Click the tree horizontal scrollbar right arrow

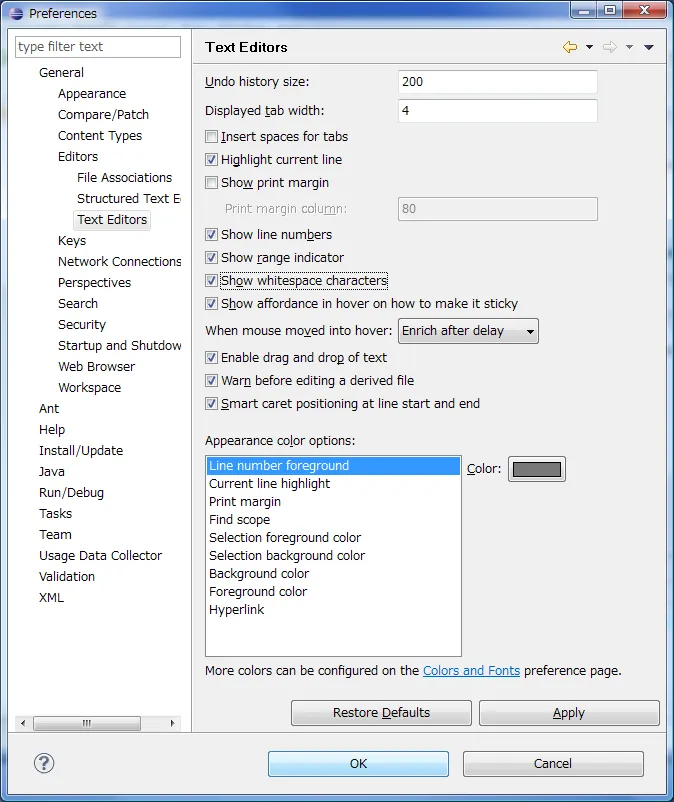pos(172,723)
